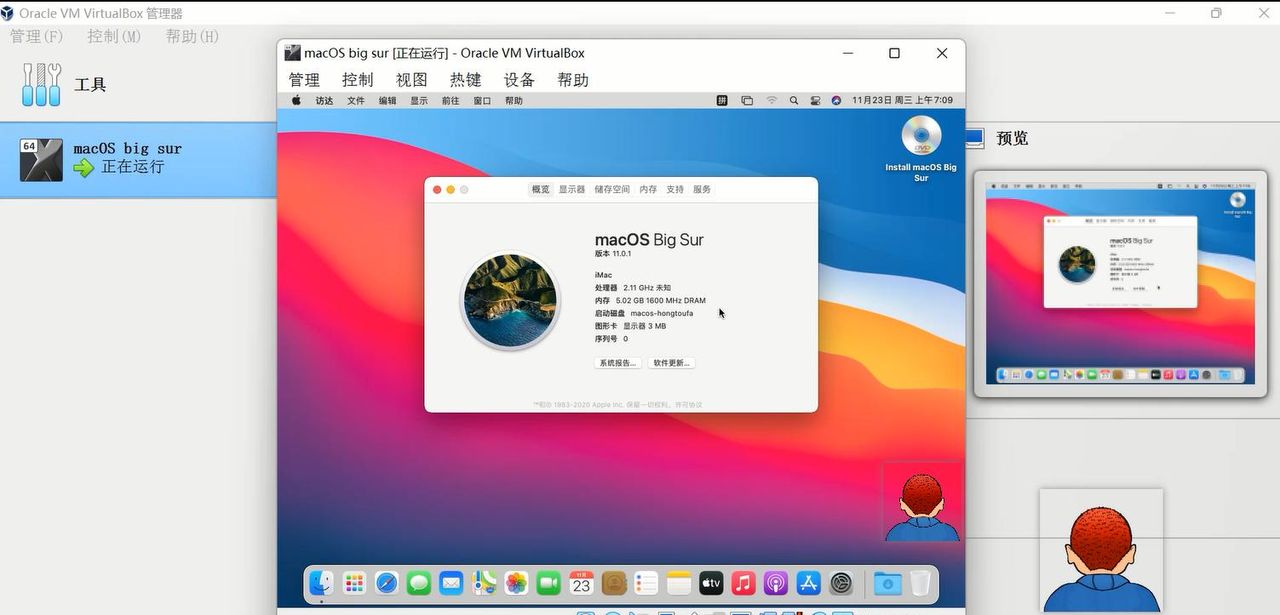Open the Install macOS Big Sur DVD

coord(921,137)
